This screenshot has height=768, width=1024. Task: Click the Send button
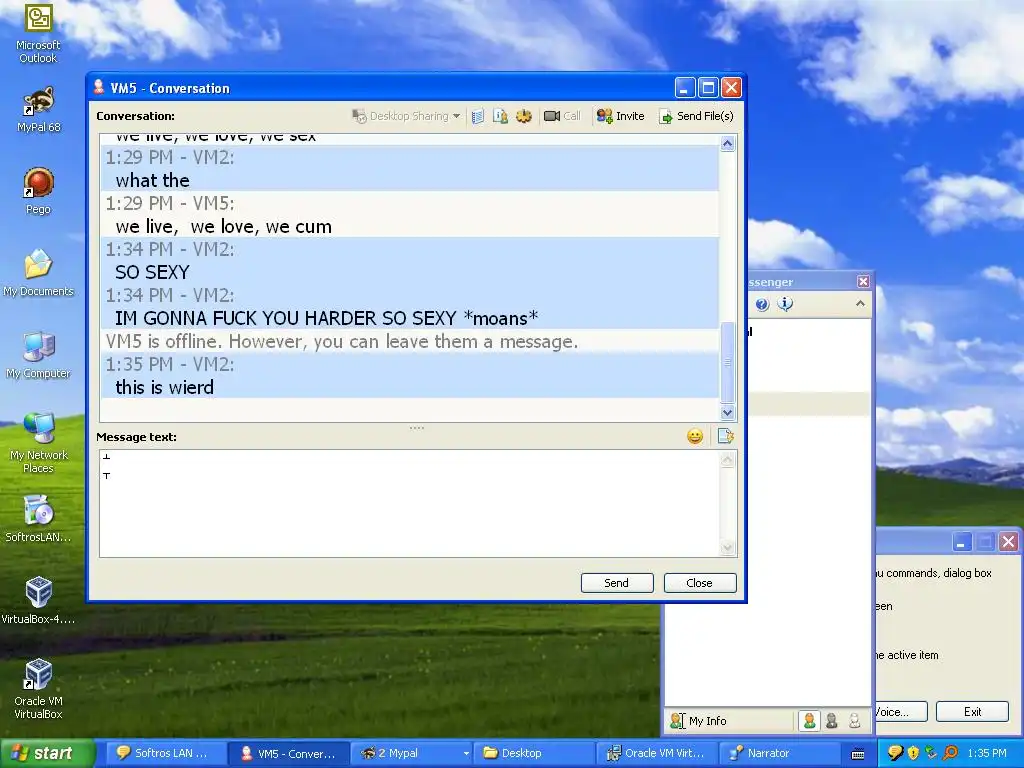tap(617, 583)
